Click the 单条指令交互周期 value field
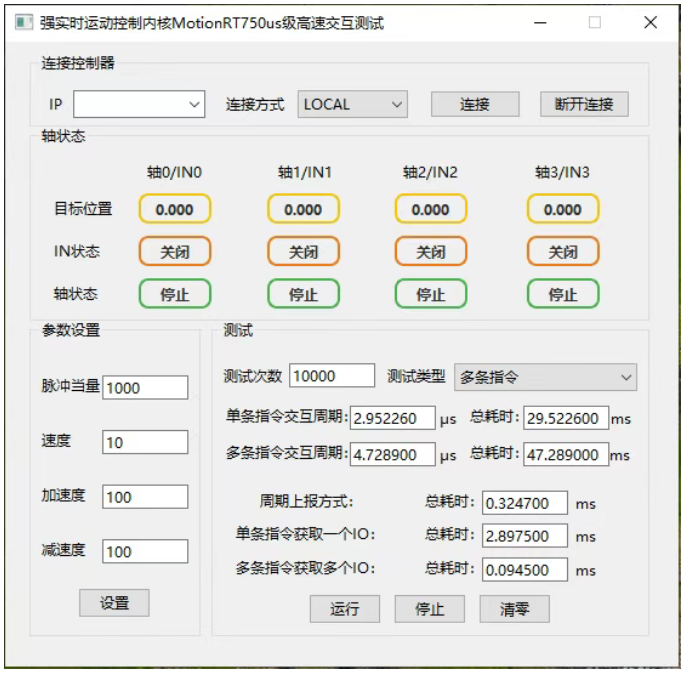 [x=393, y=418]
